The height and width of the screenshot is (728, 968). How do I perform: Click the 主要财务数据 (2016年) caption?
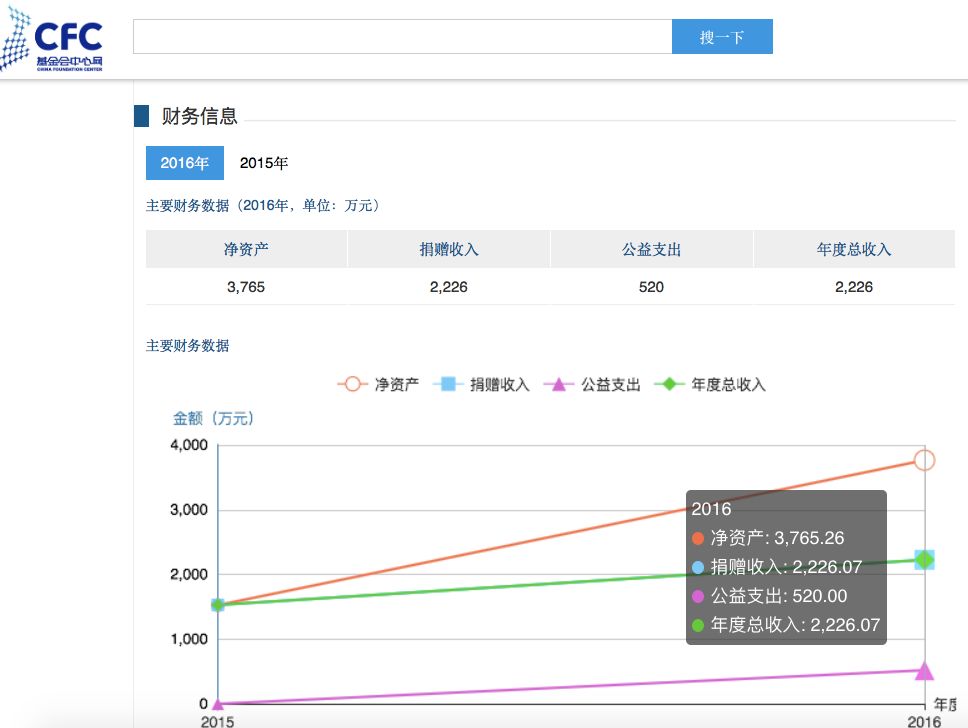pyautogui.click(x=264, y=205)
